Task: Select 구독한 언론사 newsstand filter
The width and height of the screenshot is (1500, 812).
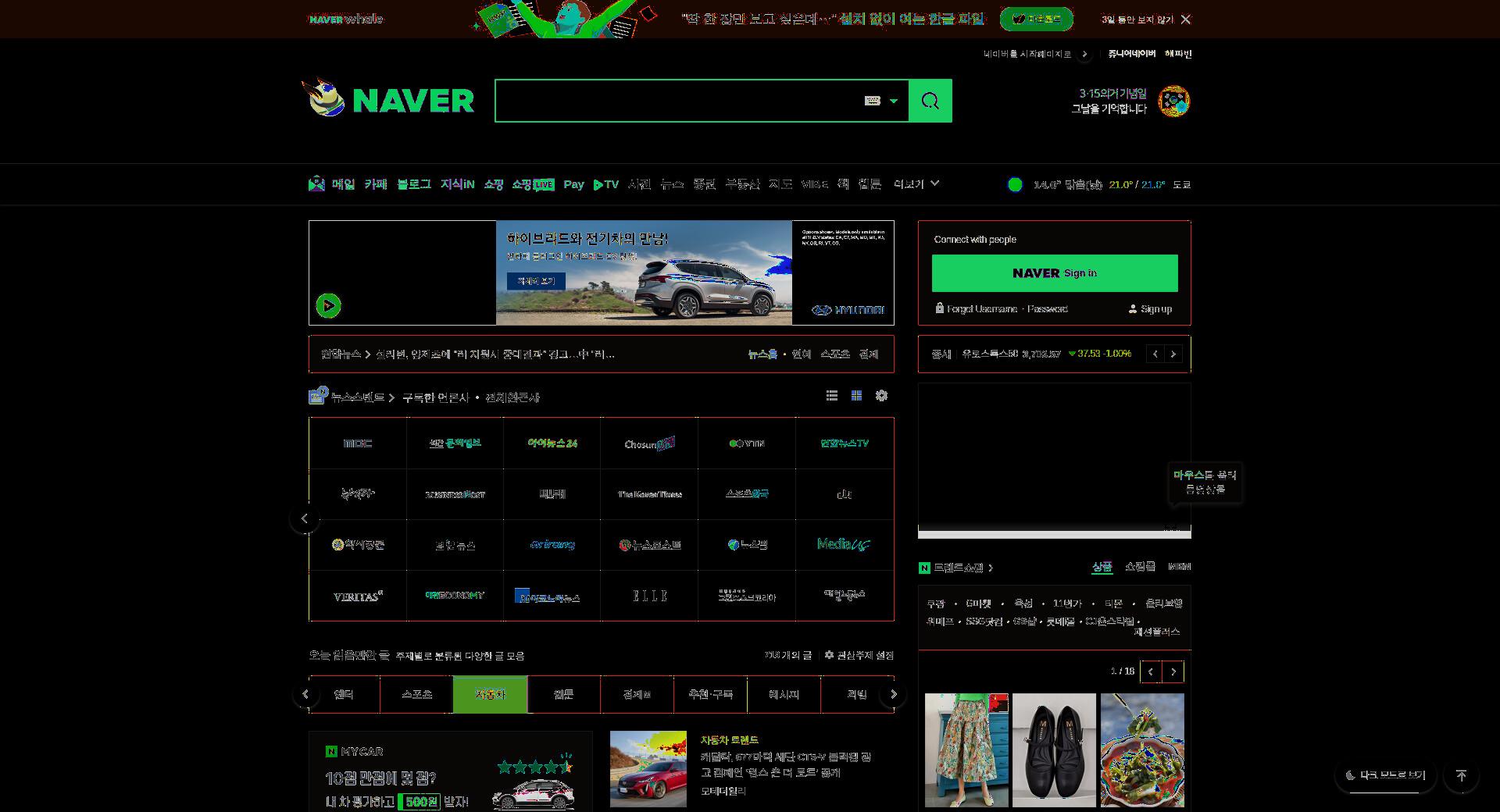Action: pyautogui.click(x=435, y=397)
